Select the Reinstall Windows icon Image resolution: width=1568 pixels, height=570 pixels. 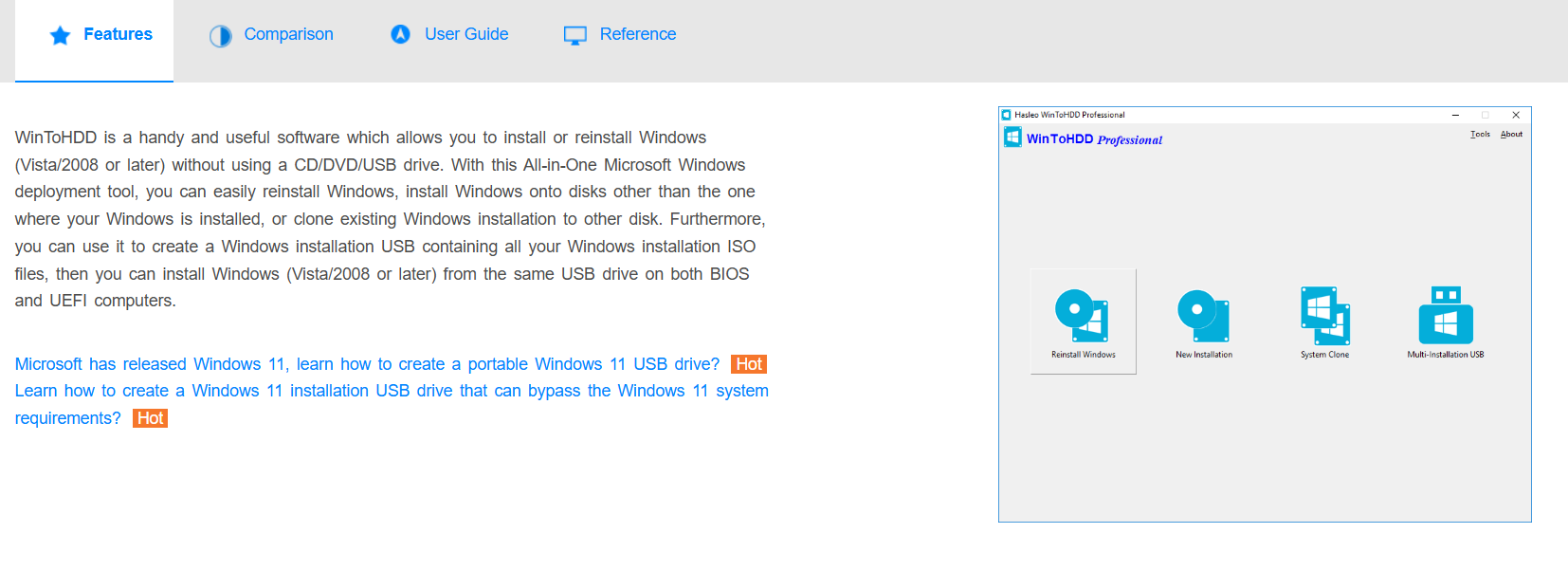click(1083, 315)
